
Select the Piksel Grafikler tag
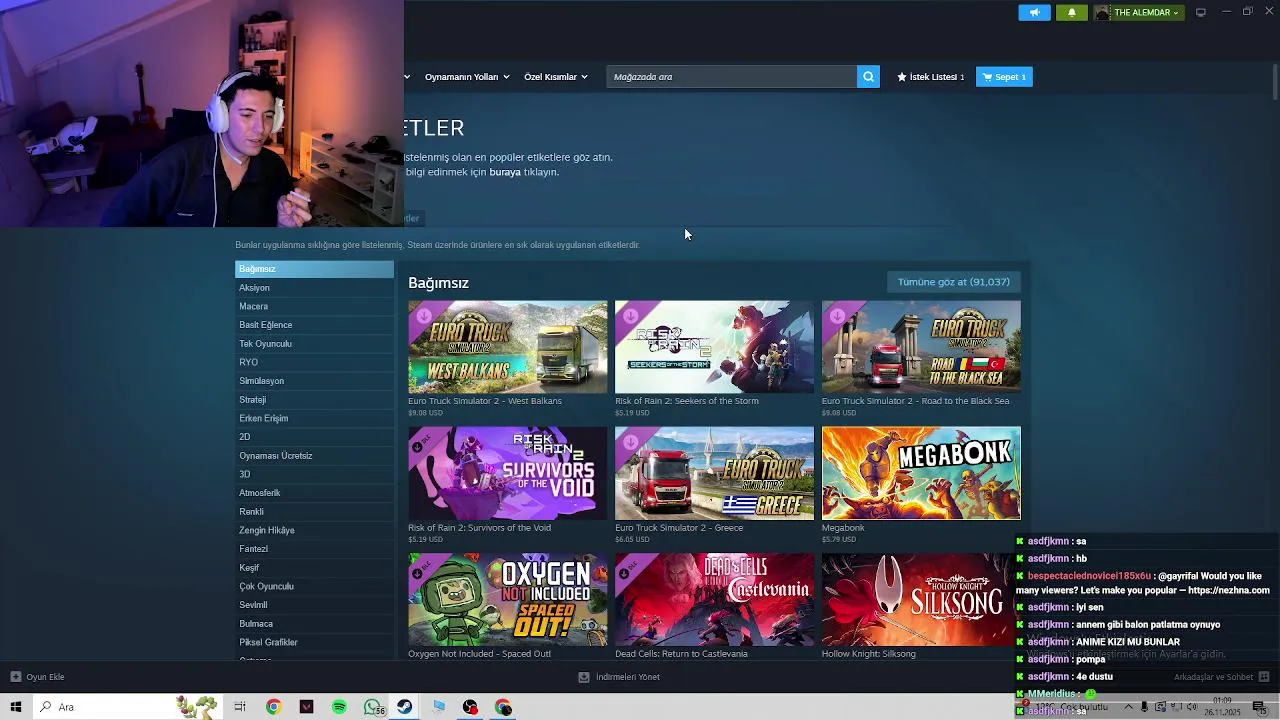(x=314, y=642)
